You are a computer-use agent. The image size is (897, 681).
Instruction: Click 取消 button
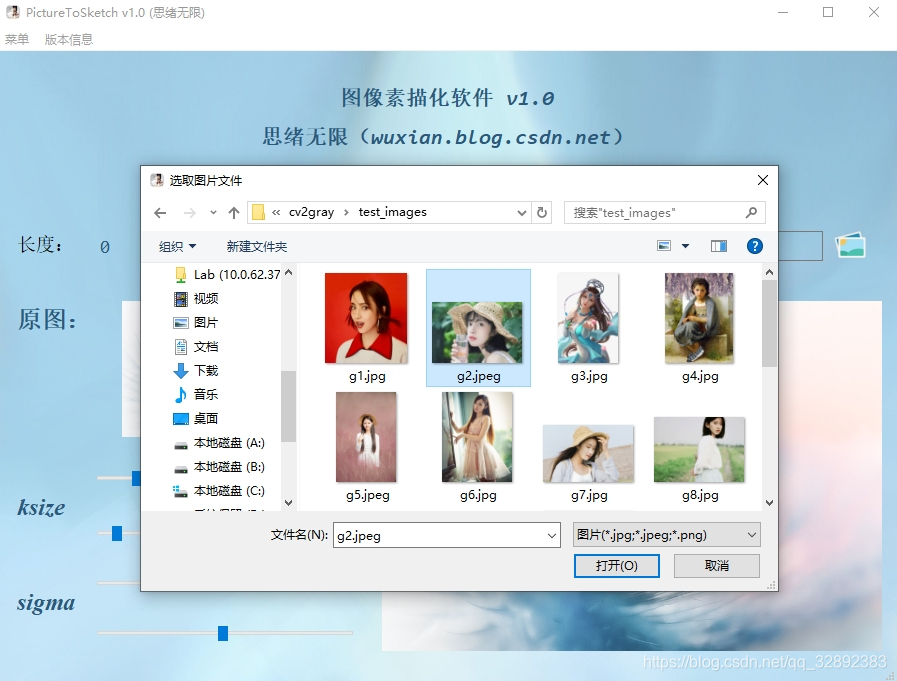pos(717,566)
